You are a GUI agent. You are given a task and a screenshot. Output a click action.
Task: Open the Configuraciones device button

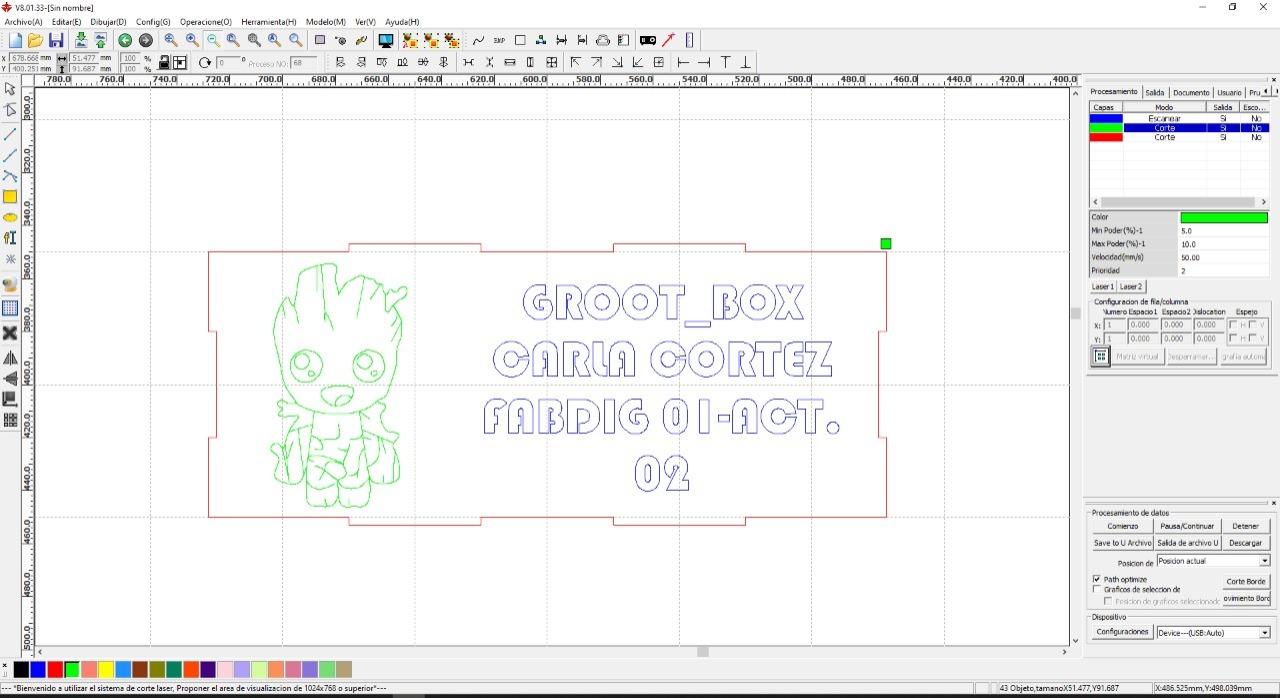tap(1122, 632)
